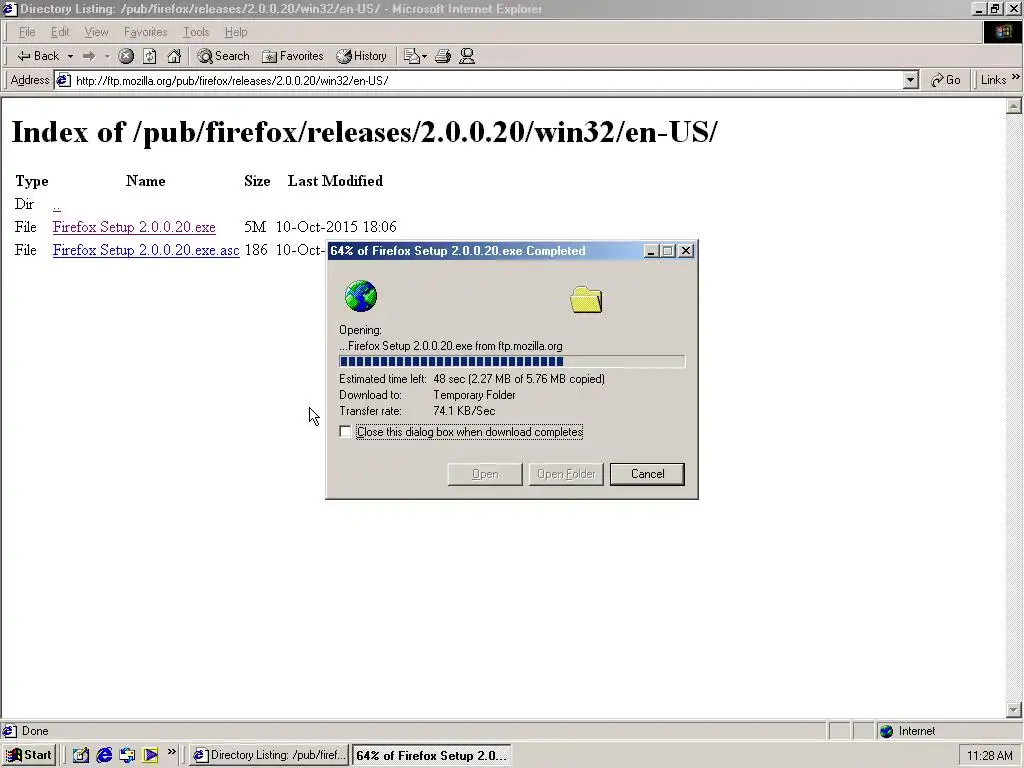Launch Internet Explorer from quick launch

(x=104, y=755)
